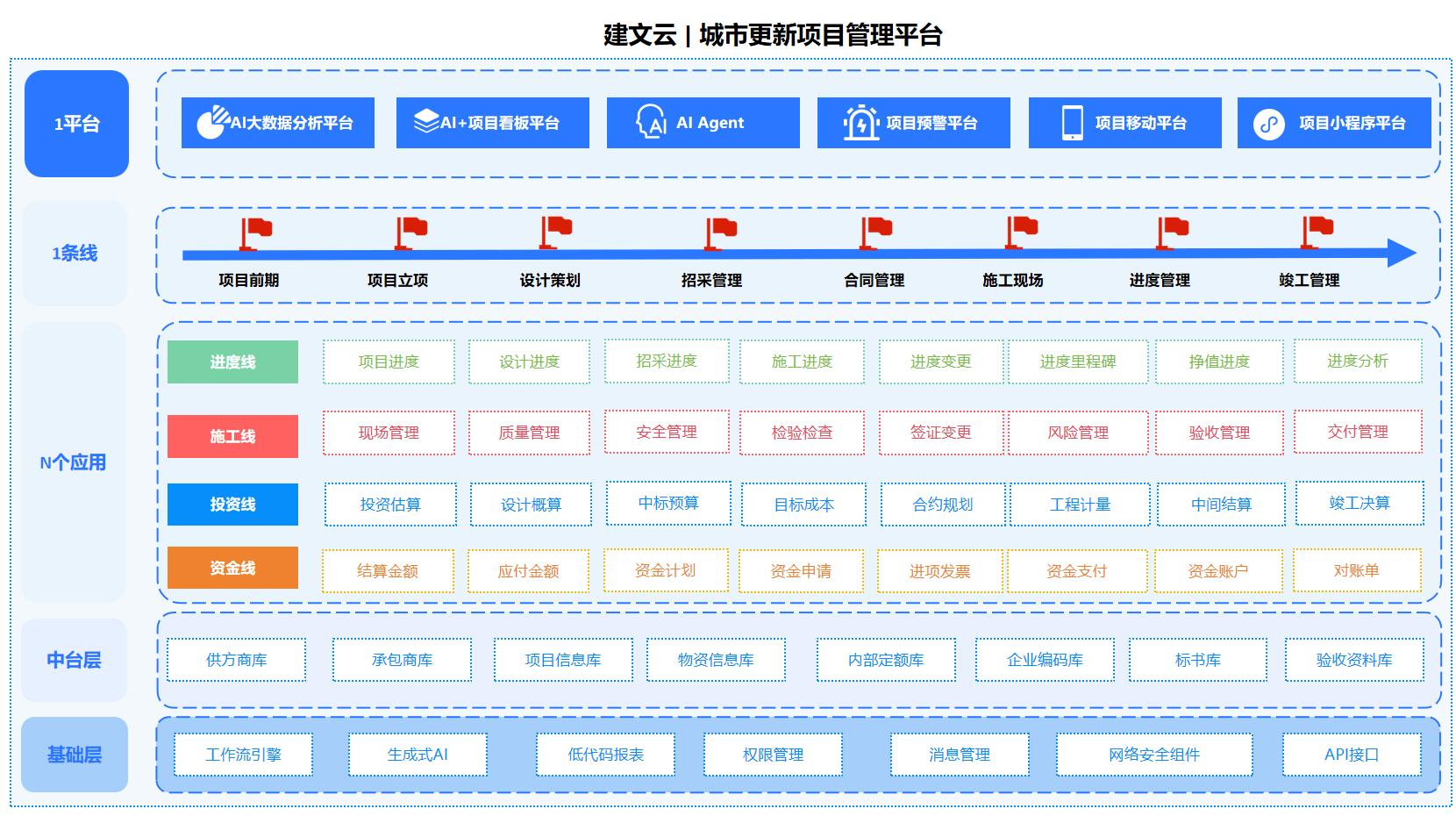The width and height of the screenshot is (1456, 816).
Task: Open the green 进度线 category
Action: coord(232,361)
